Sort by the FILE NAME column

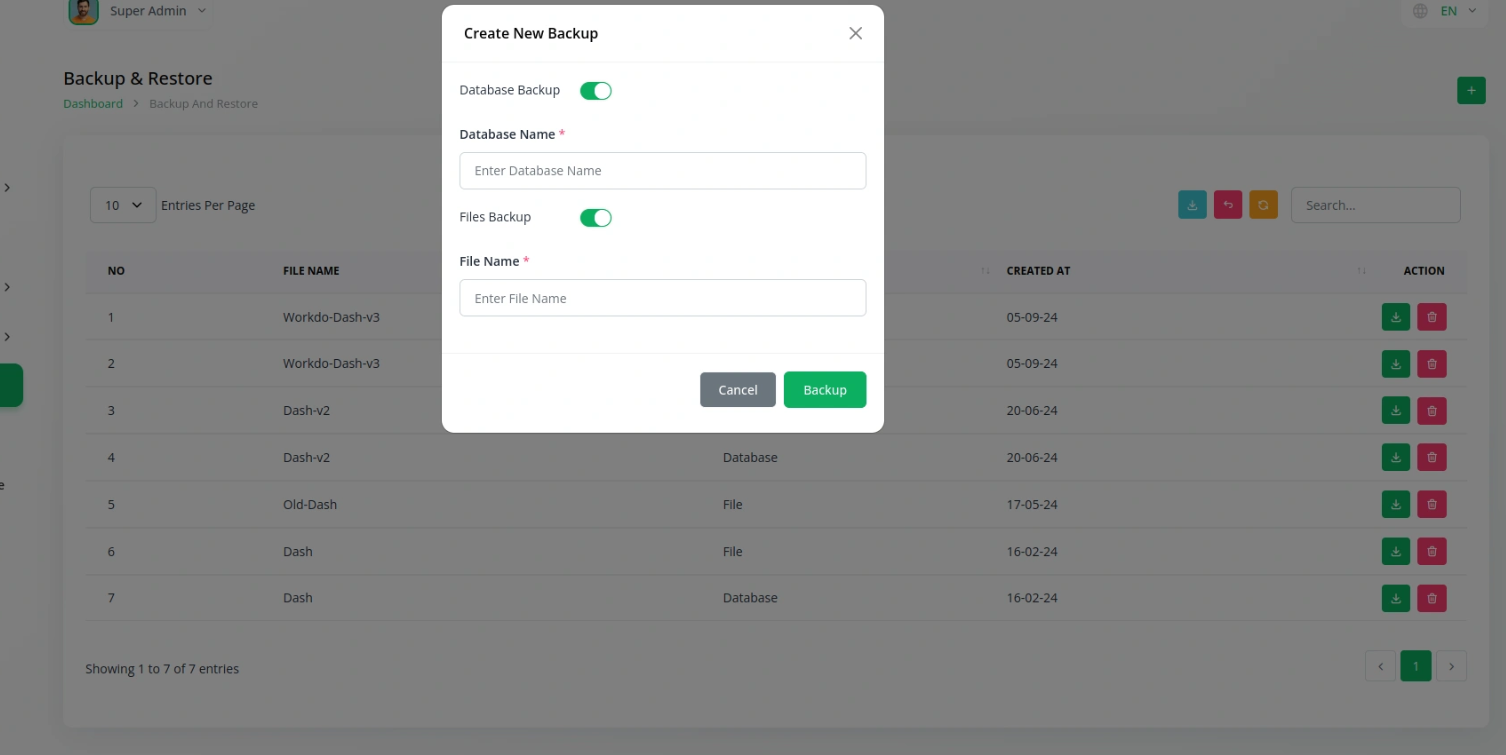point(311,271)
